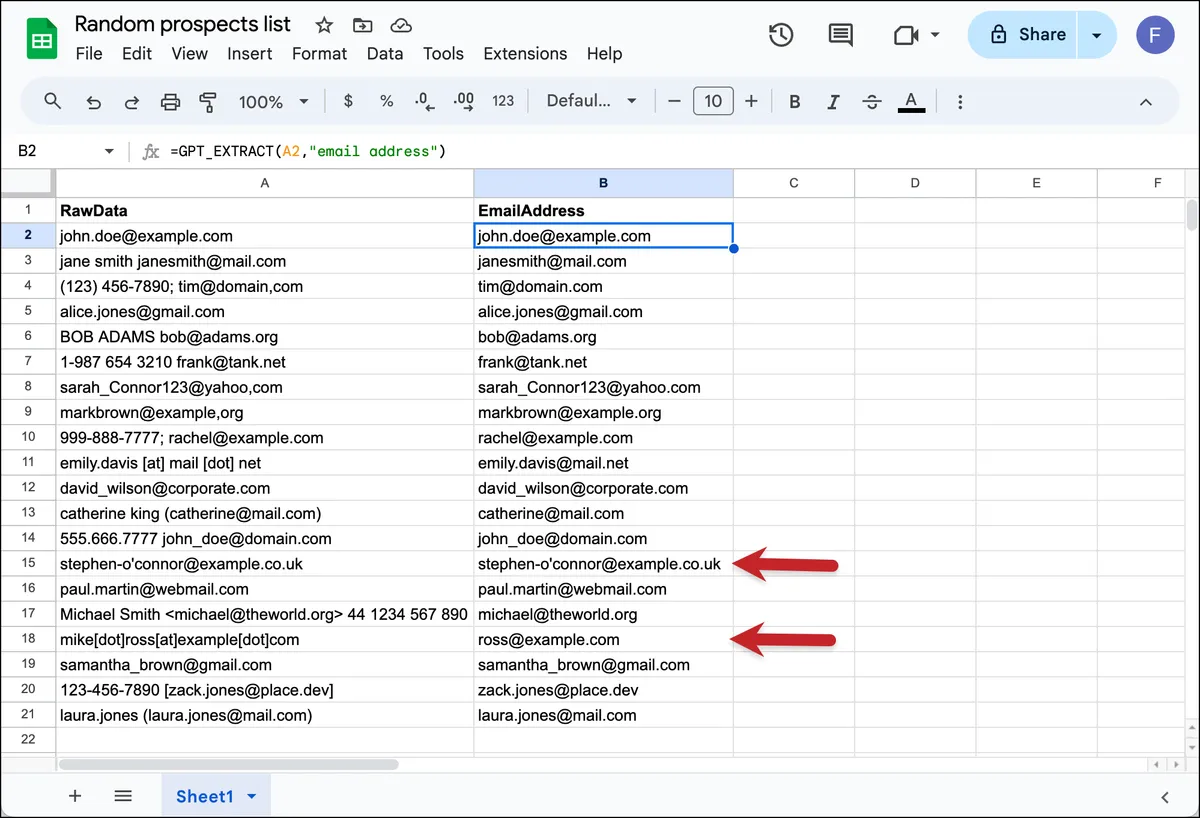Select column B header
1200x818 pixels.
(604, 183)
